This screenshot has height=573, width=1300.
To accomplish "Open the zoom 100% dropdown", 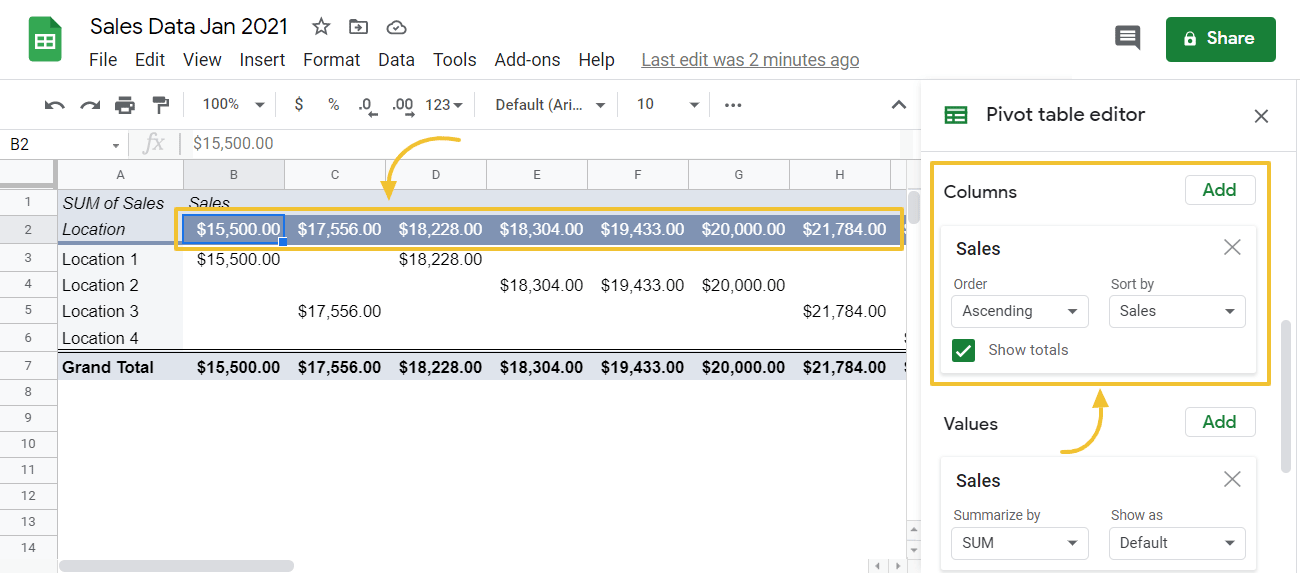I will [x=233, y=105].
